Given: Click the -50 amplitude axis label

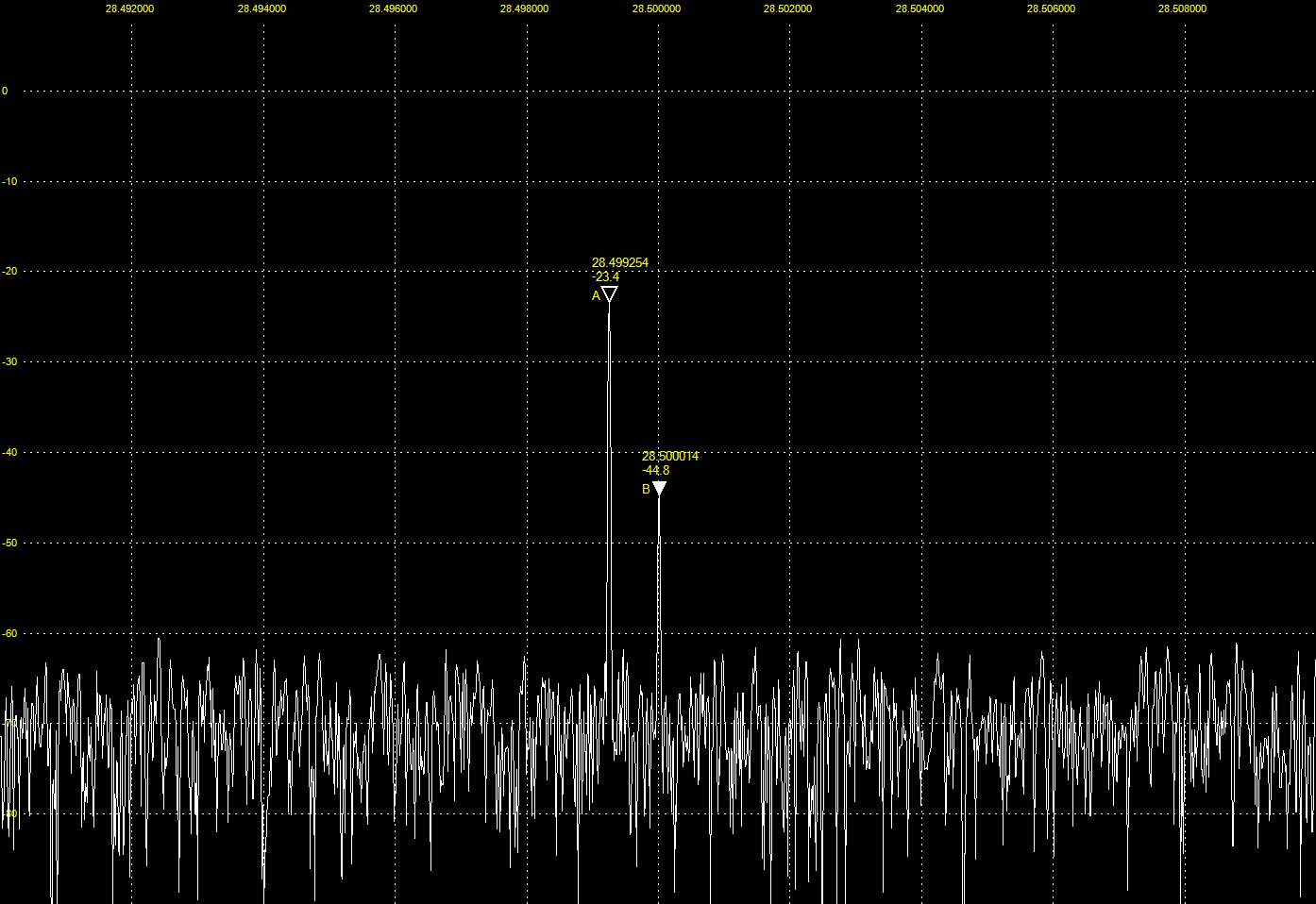Looking at the screenshot, I should click(9, 544).
